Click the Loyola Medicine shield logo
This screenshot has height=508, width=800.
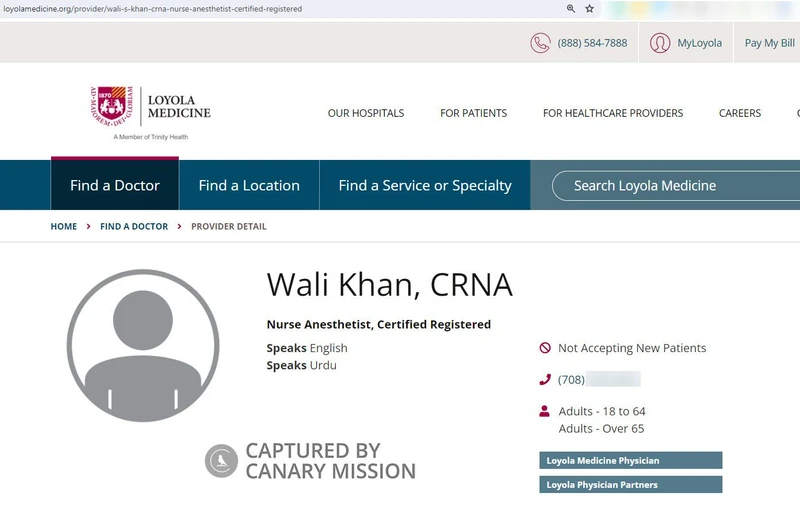pyautogui.click(x=112, y=106)
